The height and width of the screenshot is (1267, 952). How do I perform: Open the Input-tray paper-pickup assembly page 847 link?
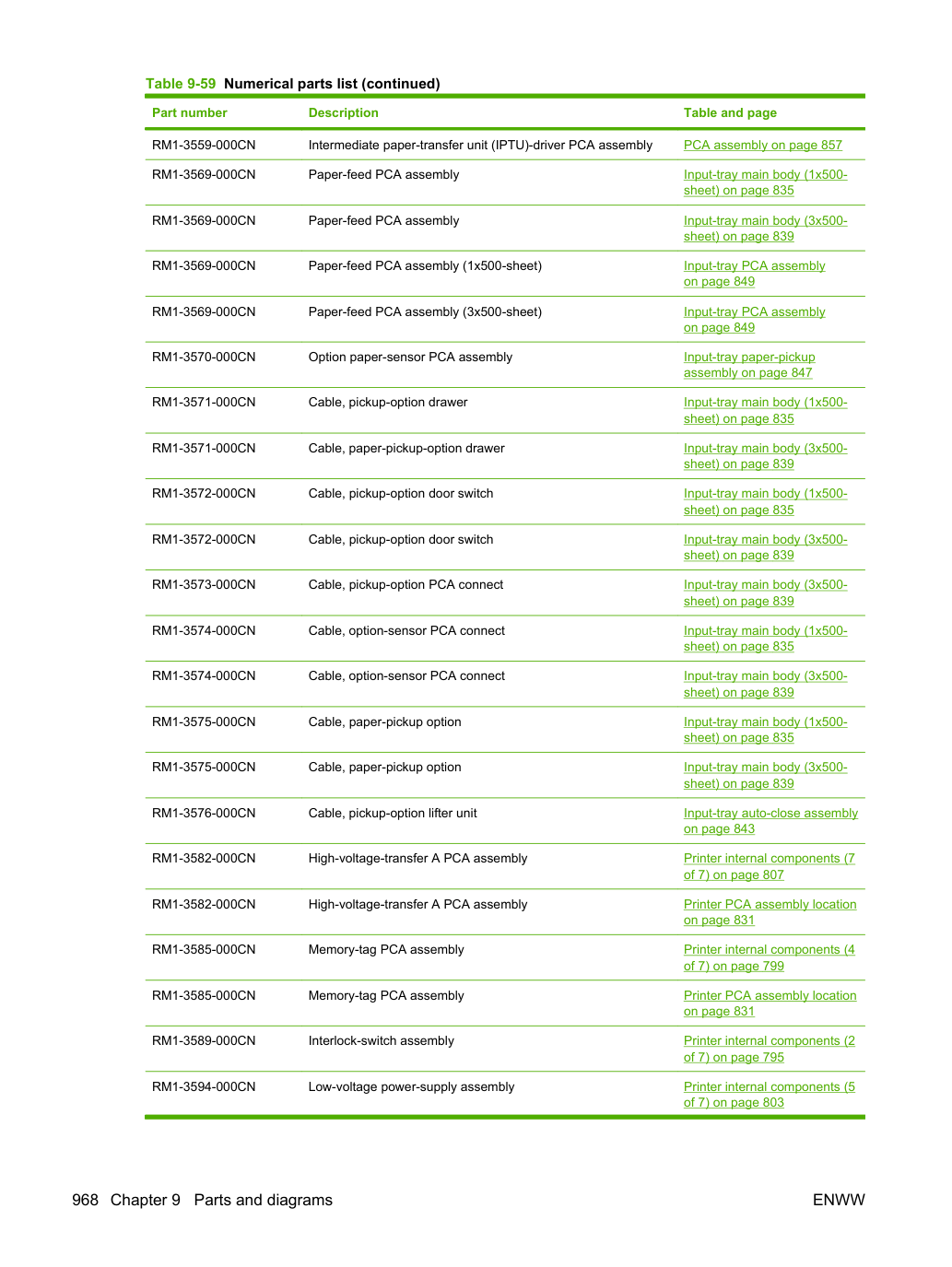click(748, 365)
